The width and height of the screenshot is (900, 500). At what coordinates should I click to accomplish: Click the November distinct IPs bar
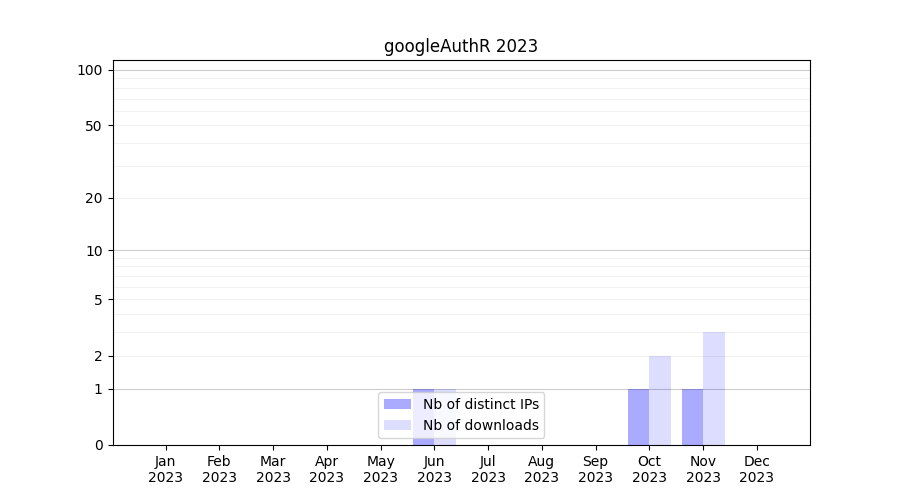point(692,417)
